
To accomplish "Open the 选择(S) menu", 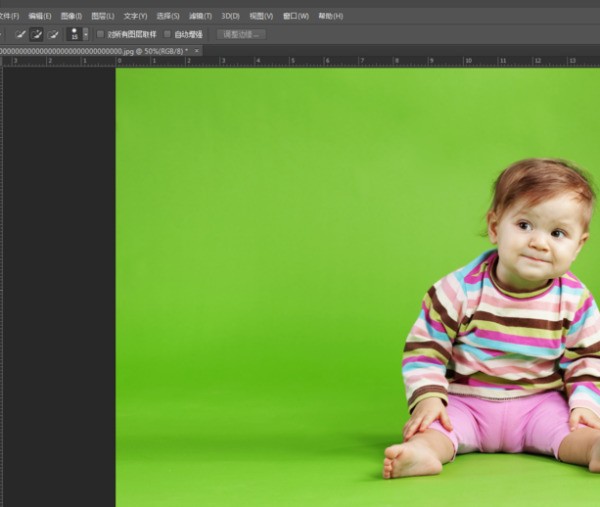I will (x=168, y=16).
